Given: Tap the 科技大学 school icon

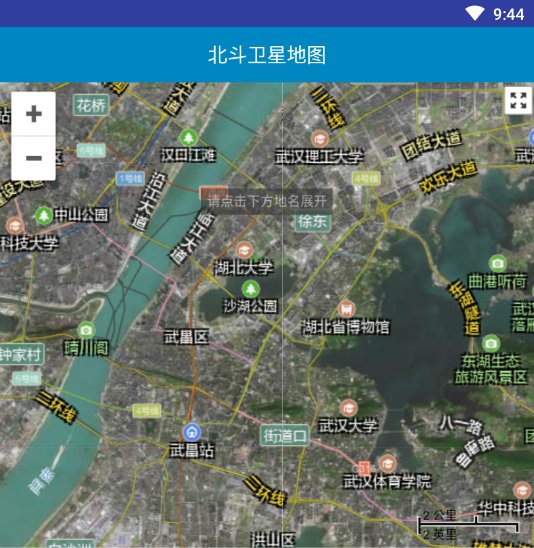Looking at the screenshot, I should pos(15,226).
